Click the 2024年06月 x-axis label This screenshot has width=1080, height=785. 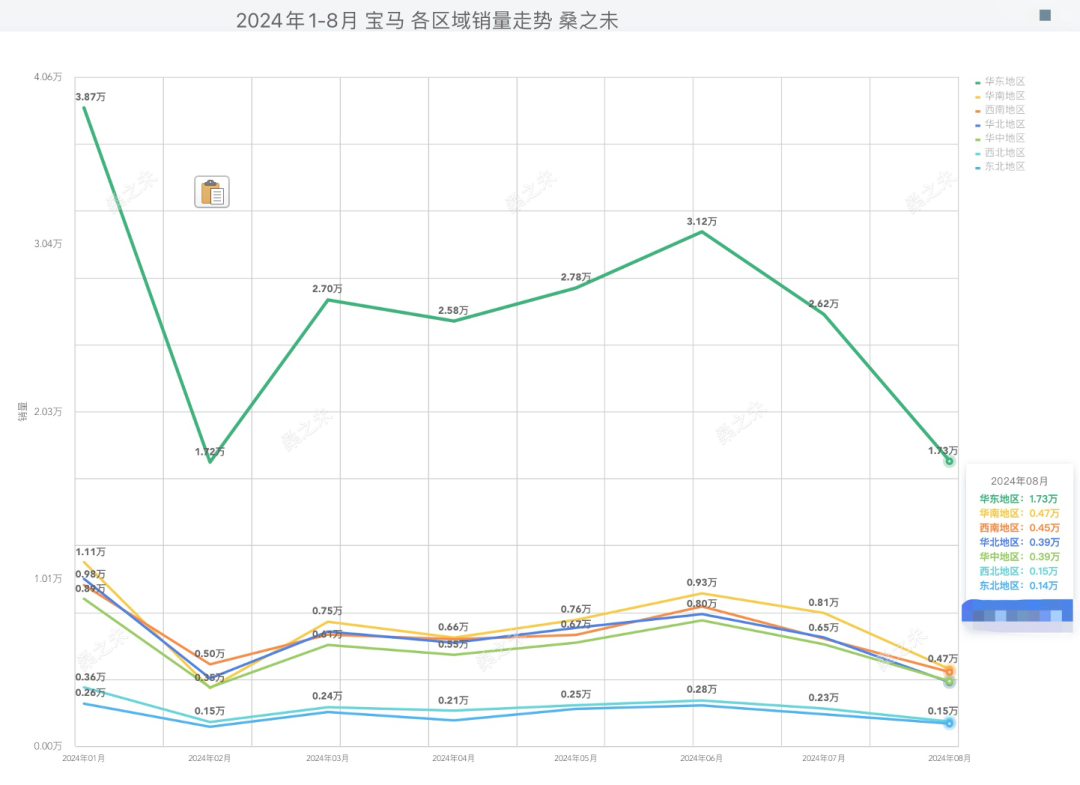point(702,759)
